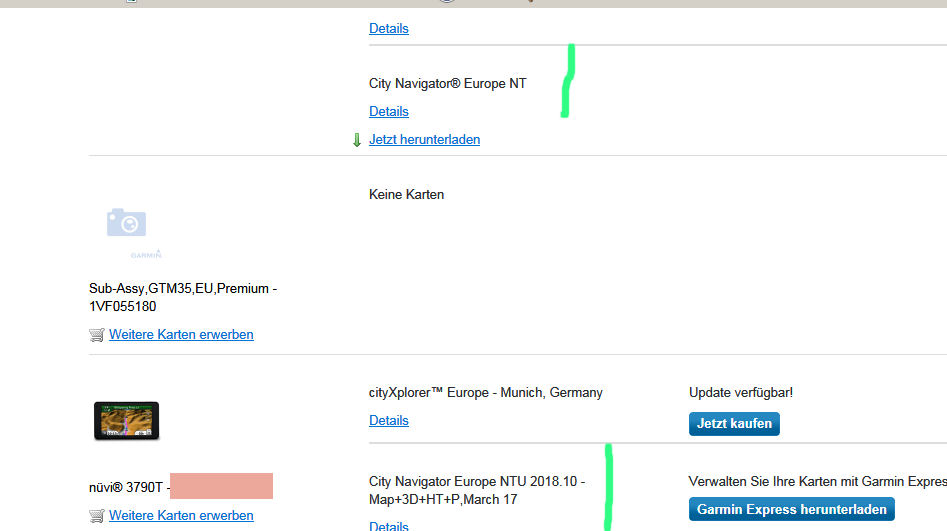Select the 'City Navigator® Europe NT' text
This screenshot has width=947, height=531.
click(448, 83)
